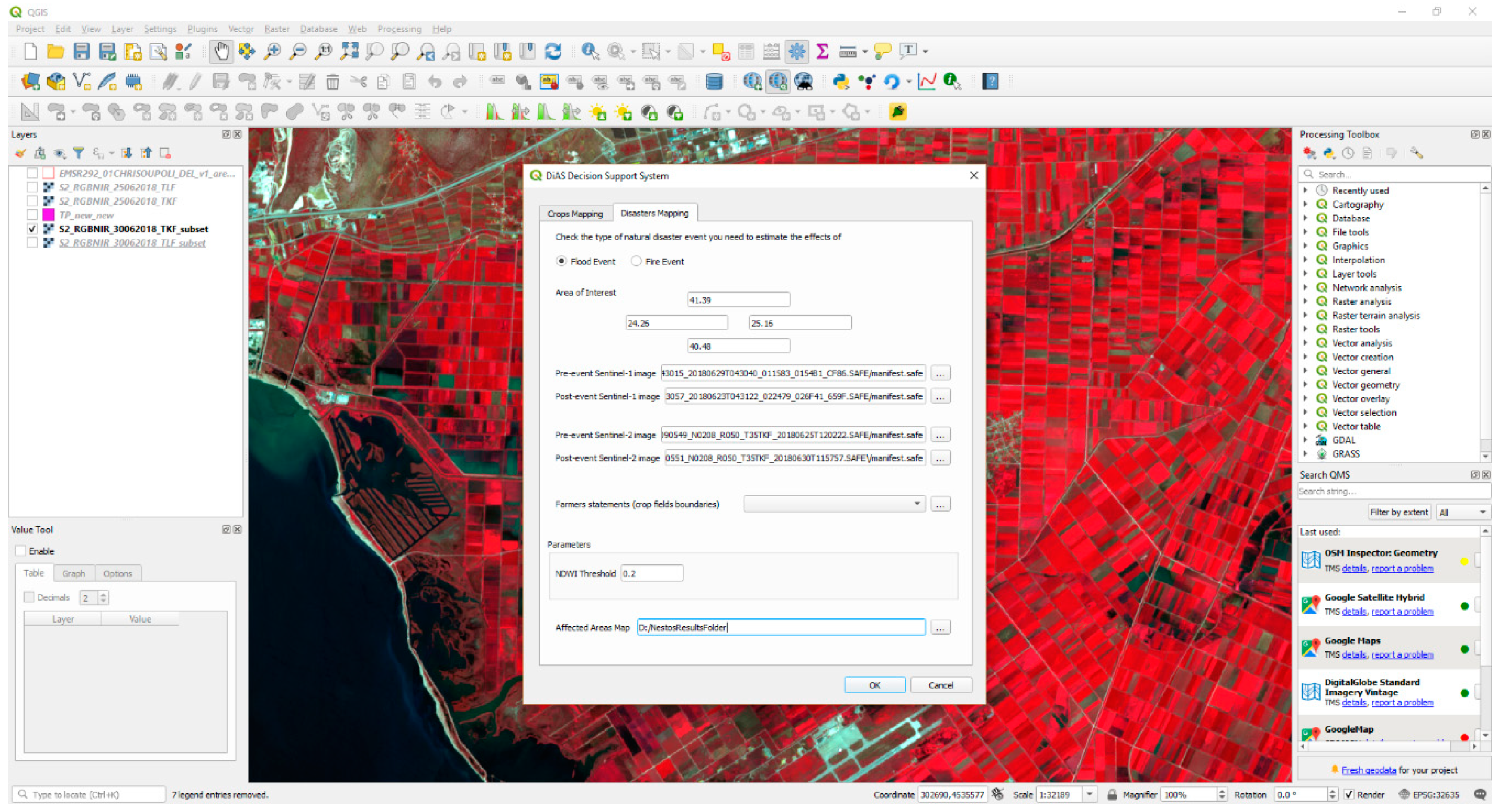Screen dimensions: 1500x812
Task: Click the Zoom In magnifier tool
Action: [x=272, y=51]
